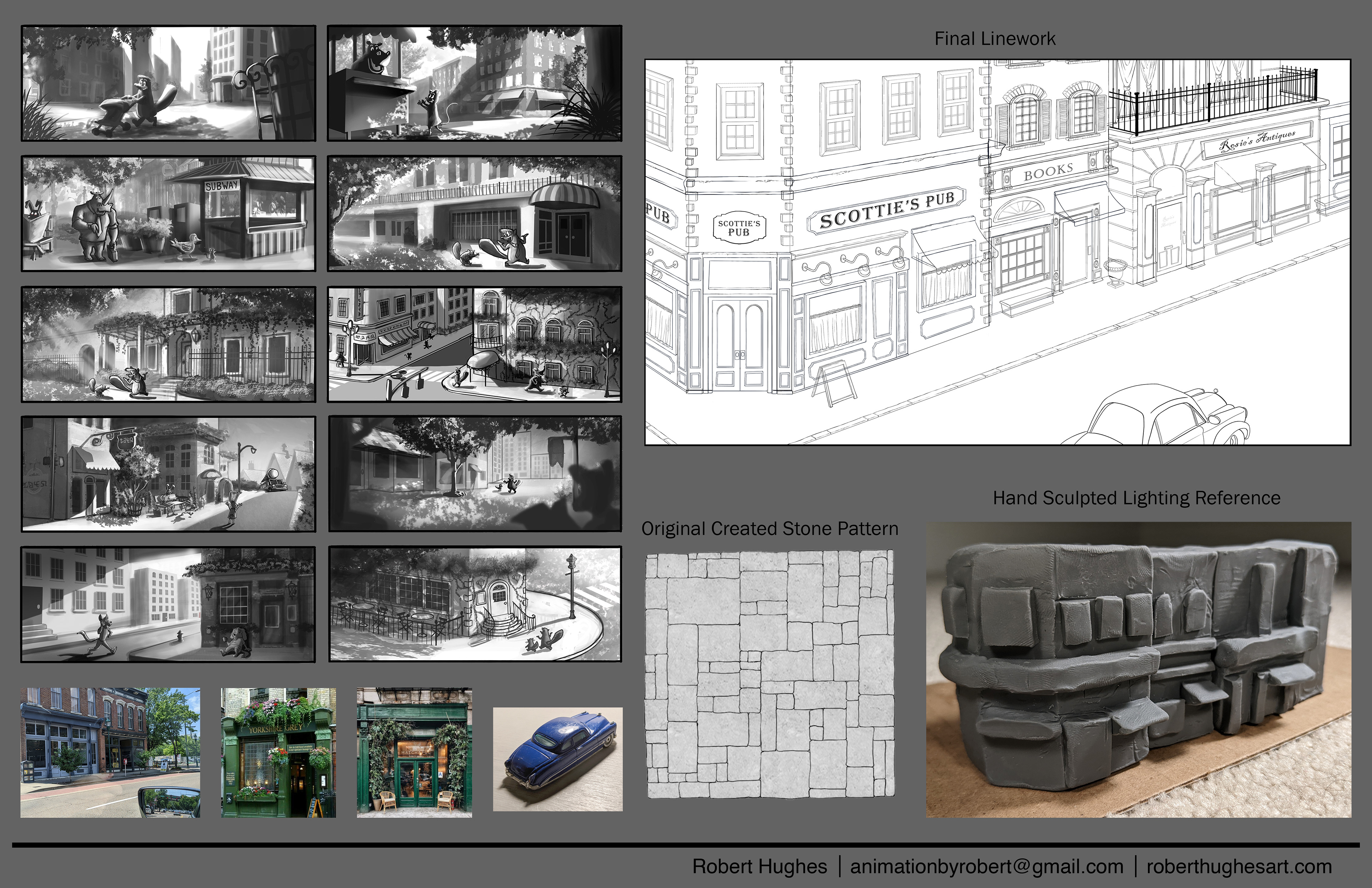Screen dimensions: 1372x888
Task: Open the bear at ticket booth storyboard
Action: click(x=474, y=83)
